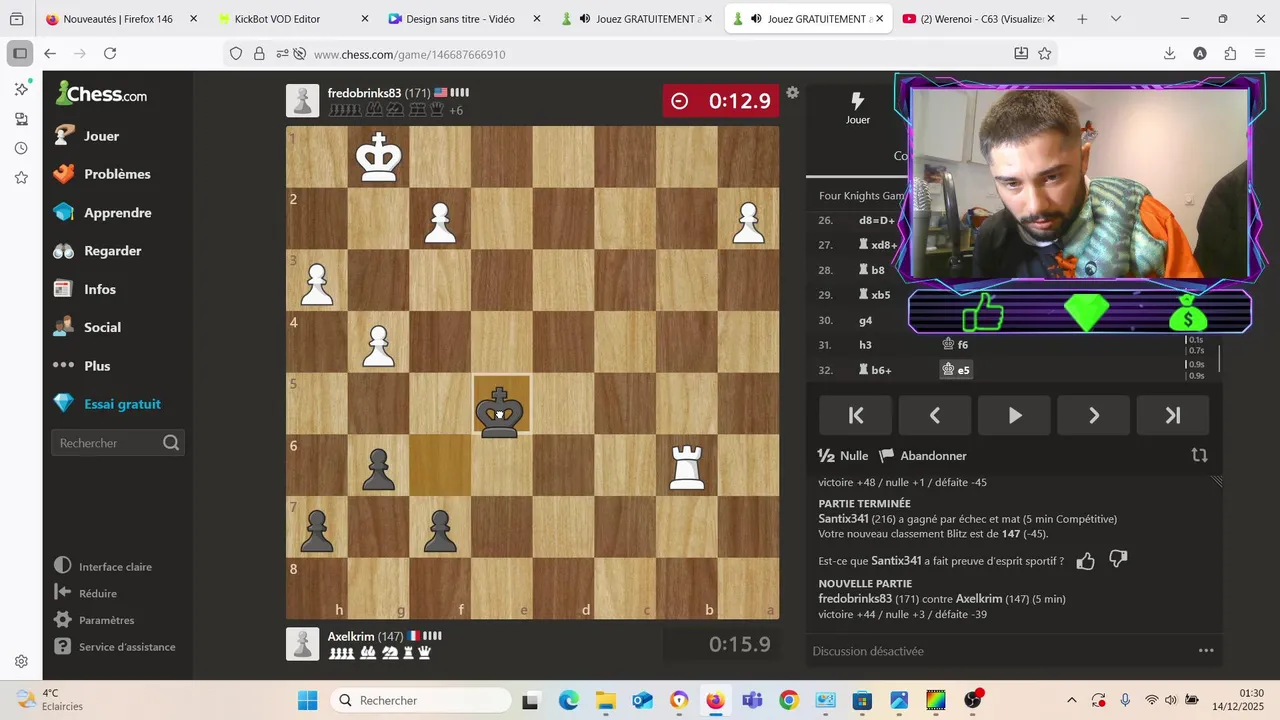The height and width of the screenshot is (720, 1280).
Task: Select move Ke5 in the move list
Action: tap(956, 370)
